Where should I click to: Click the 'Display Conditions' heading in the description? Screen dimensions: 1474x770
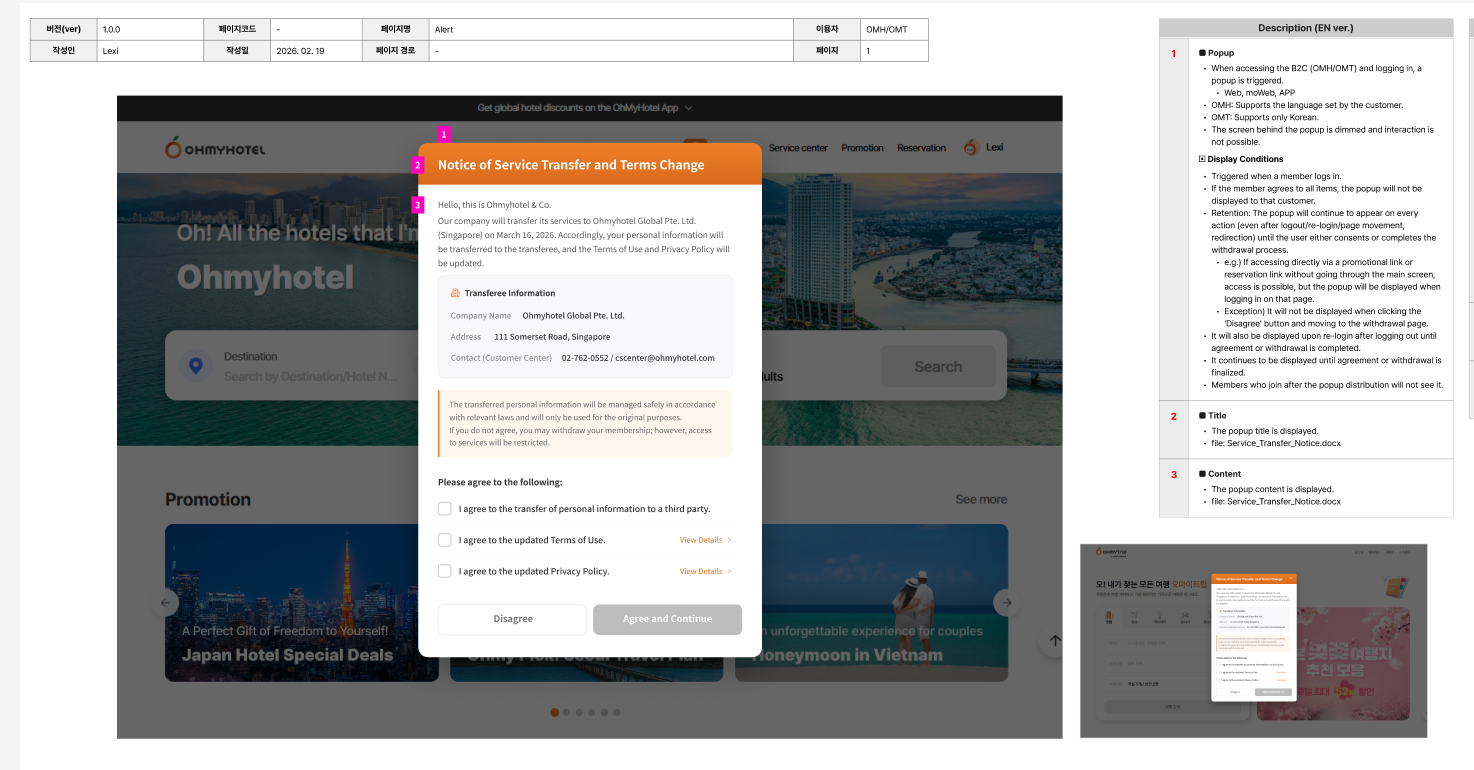tap(1245, 159)
